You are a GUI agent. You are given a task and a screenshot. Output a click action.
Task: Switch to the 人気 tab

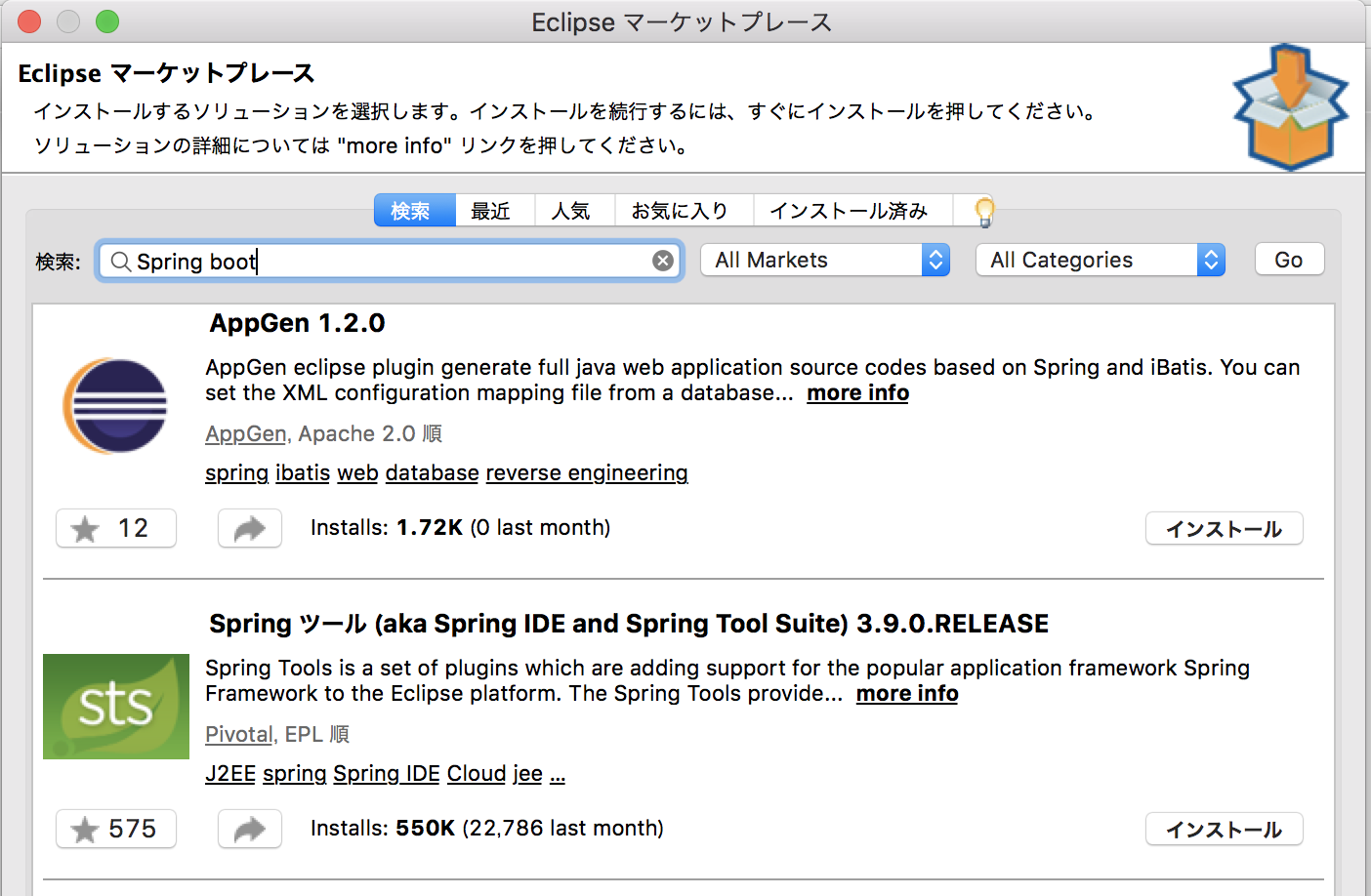(575, 211)
